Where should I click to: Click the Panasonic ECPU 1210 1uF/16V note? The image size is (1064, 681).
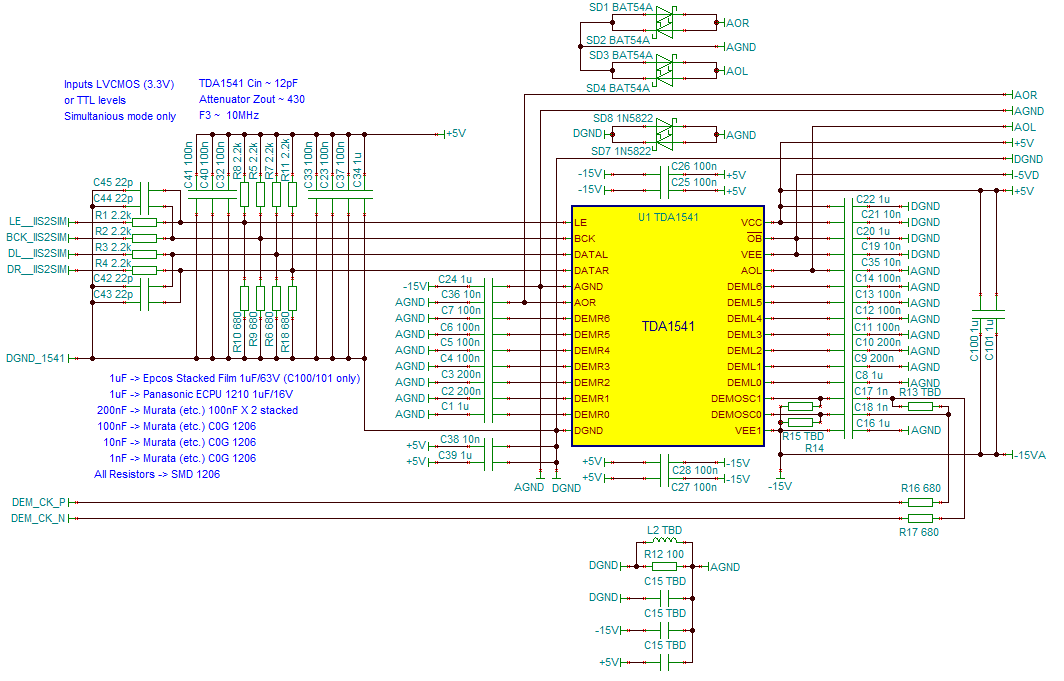click(202, 394)
